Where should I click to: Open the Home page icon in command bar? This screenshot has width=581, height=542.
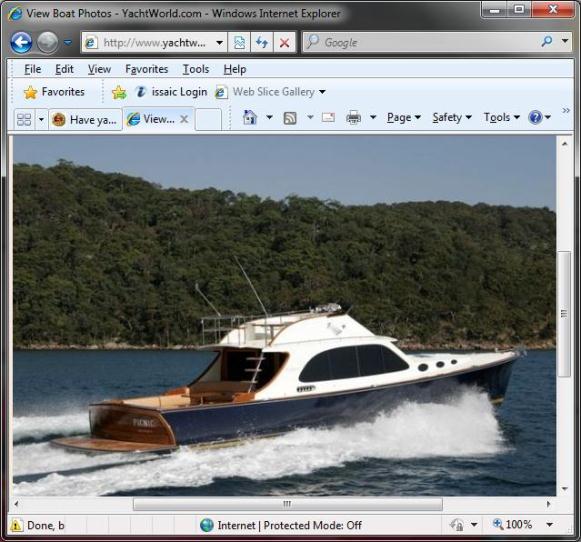250,118
